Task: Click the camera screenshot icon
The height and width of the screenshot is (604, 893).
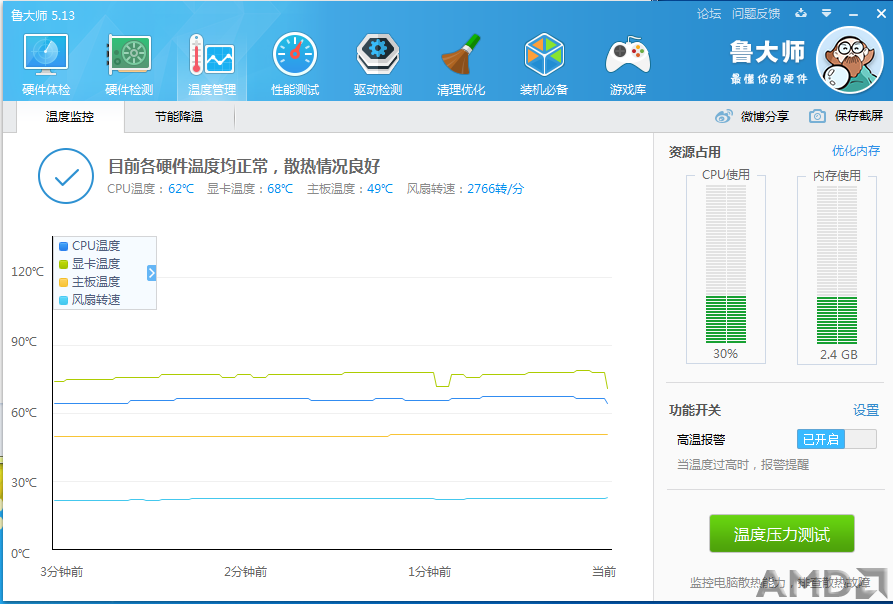Action: 817,116
